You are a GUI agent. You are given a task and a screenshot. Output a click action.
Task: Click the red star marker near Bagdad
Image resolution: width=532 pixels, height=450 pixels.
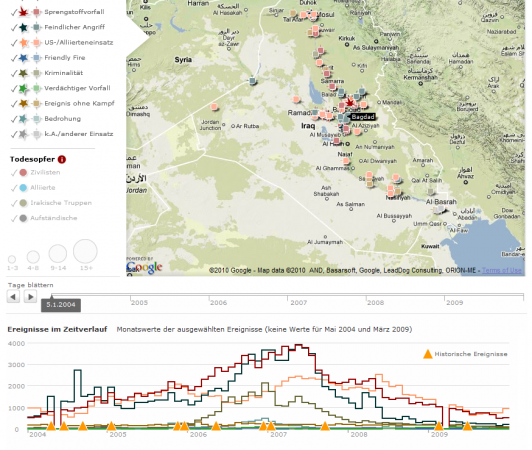click(350, 102)
